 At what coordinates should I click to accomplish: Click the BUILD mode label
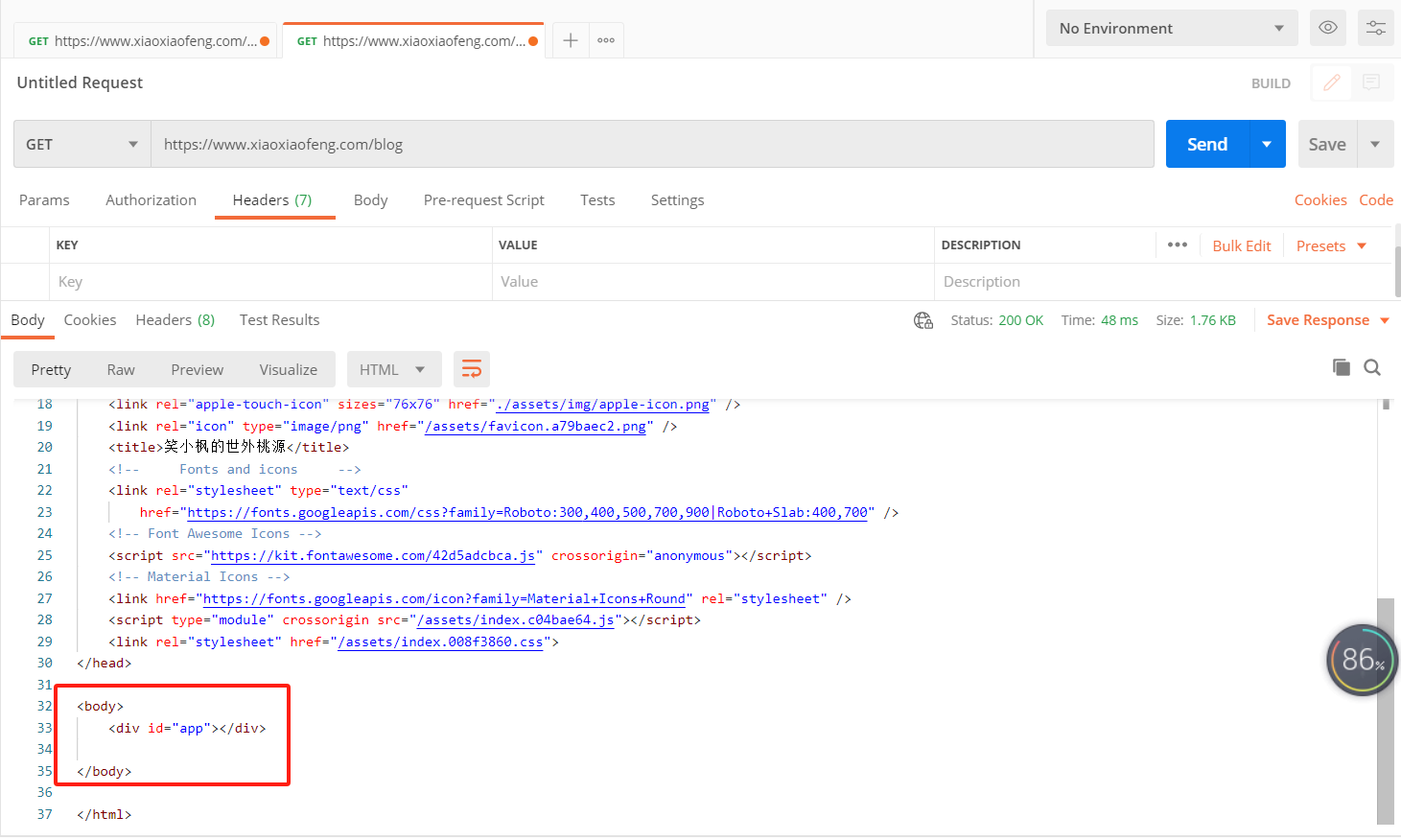coord(1271,83)
